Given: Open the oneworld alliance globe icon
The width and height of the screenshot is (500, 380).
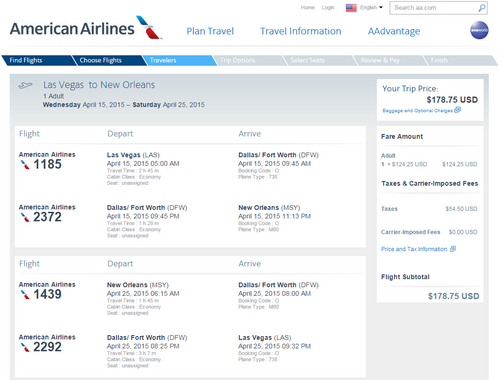Looking at the screenshot, I should (x=479, y=30).
